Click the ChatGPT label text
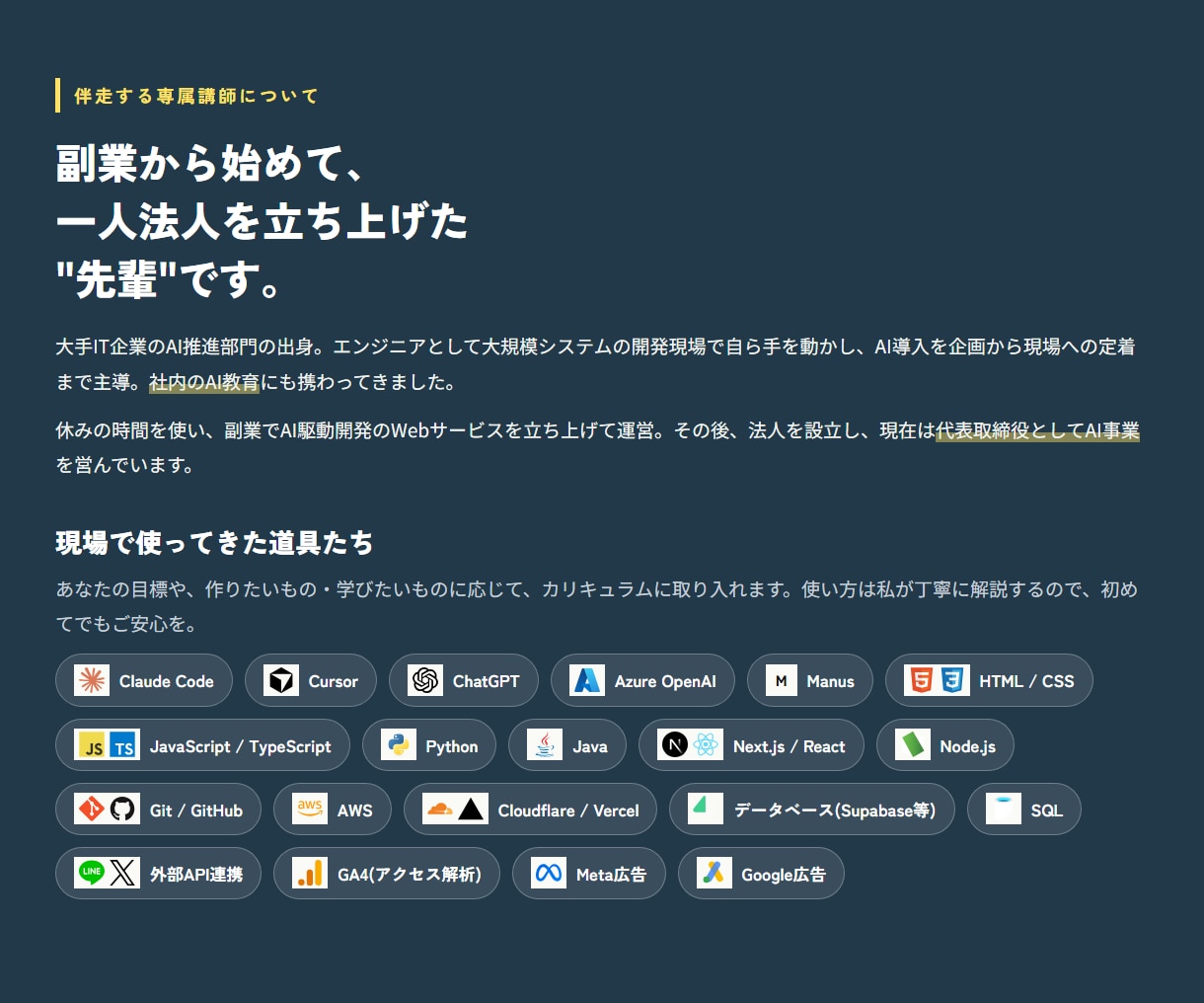 point(487,681)
